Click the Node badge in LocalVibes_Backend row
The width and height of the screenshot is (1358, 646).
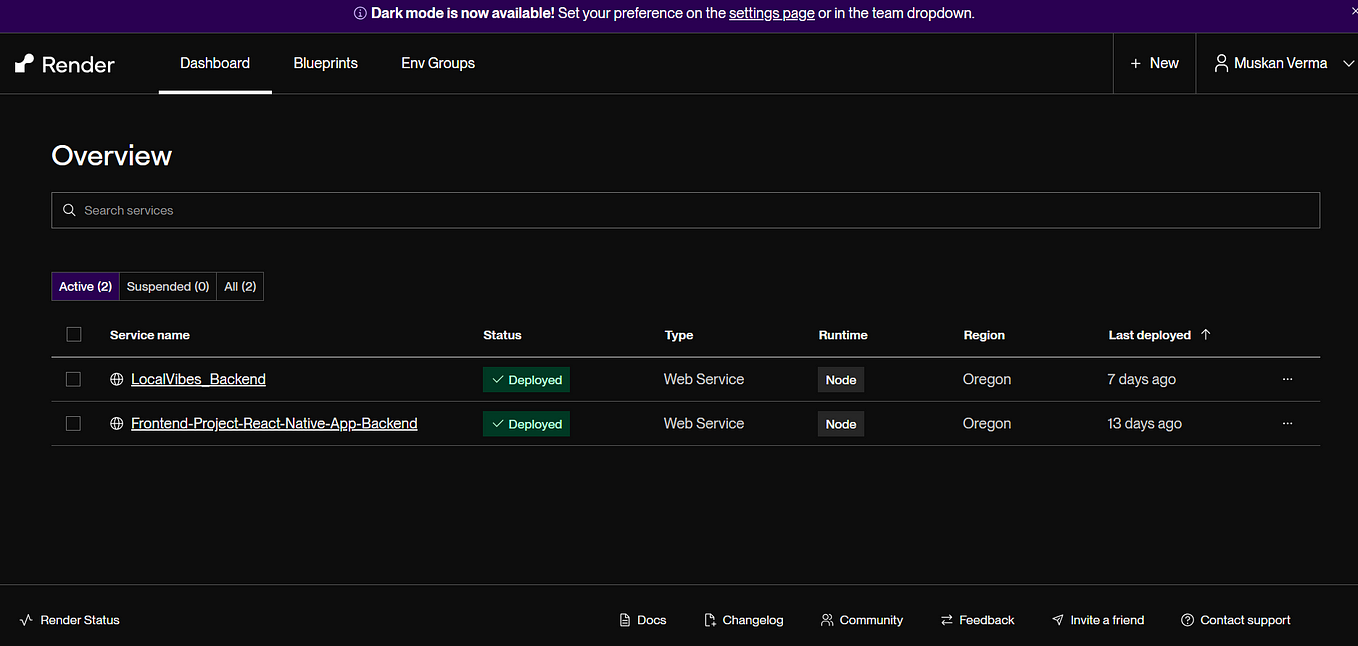(x=841, y=380)
